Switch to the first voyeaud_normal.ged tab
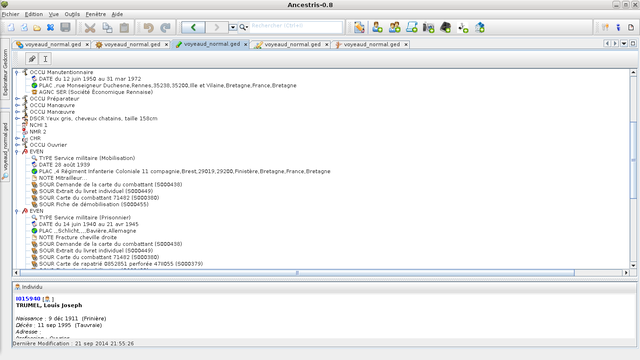Image resolution: width=640 pixels, height=360 pixels. tap(52, 44)
